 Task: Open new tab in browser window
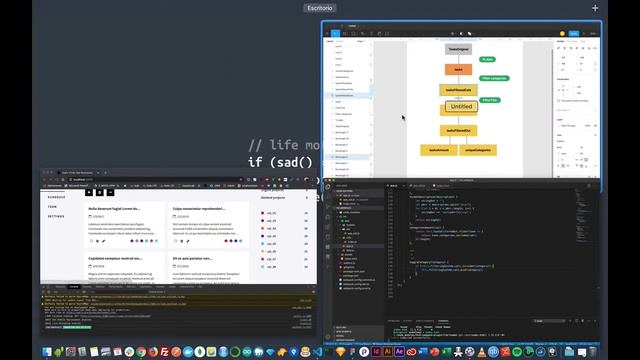tap(105, 173)
